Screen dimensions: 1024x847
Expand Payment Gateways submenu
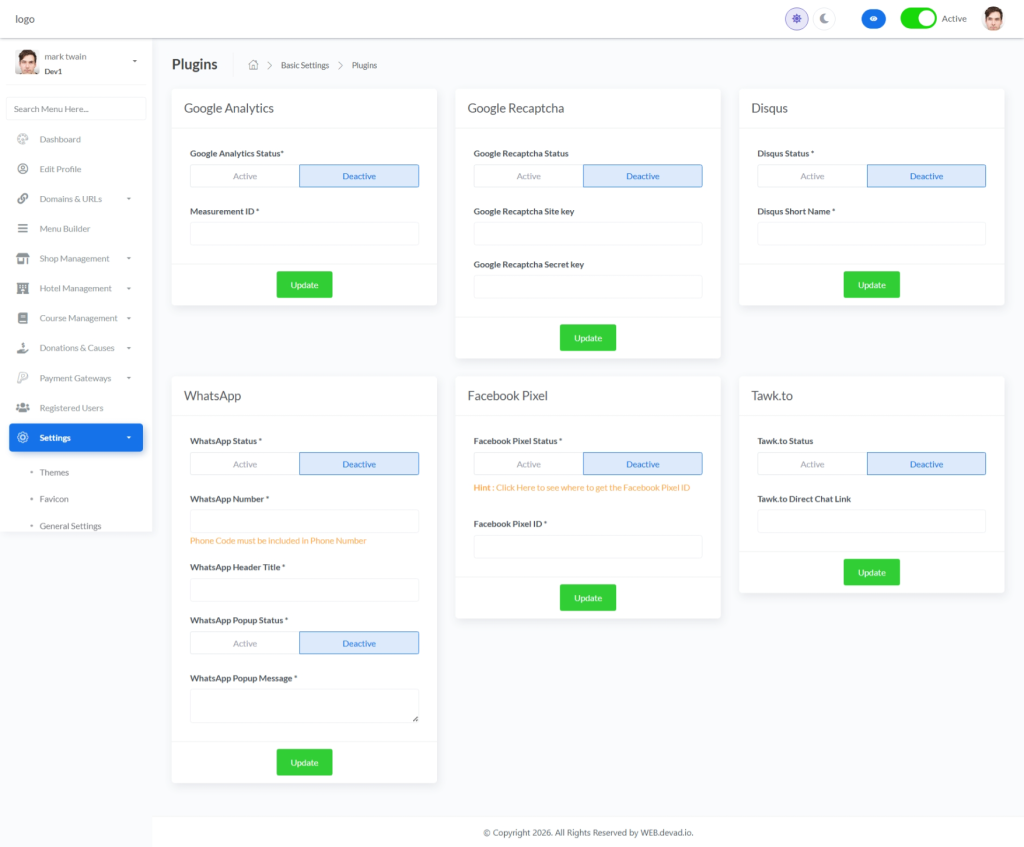(x=75, y=378)
